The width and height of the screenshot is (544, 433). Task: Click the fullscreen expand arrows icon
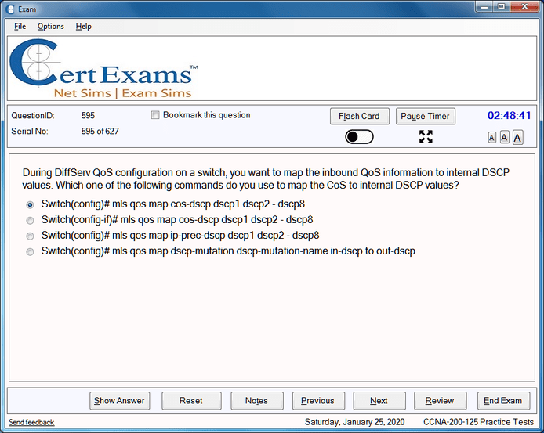pyautogui.click(x=426, y=137)
